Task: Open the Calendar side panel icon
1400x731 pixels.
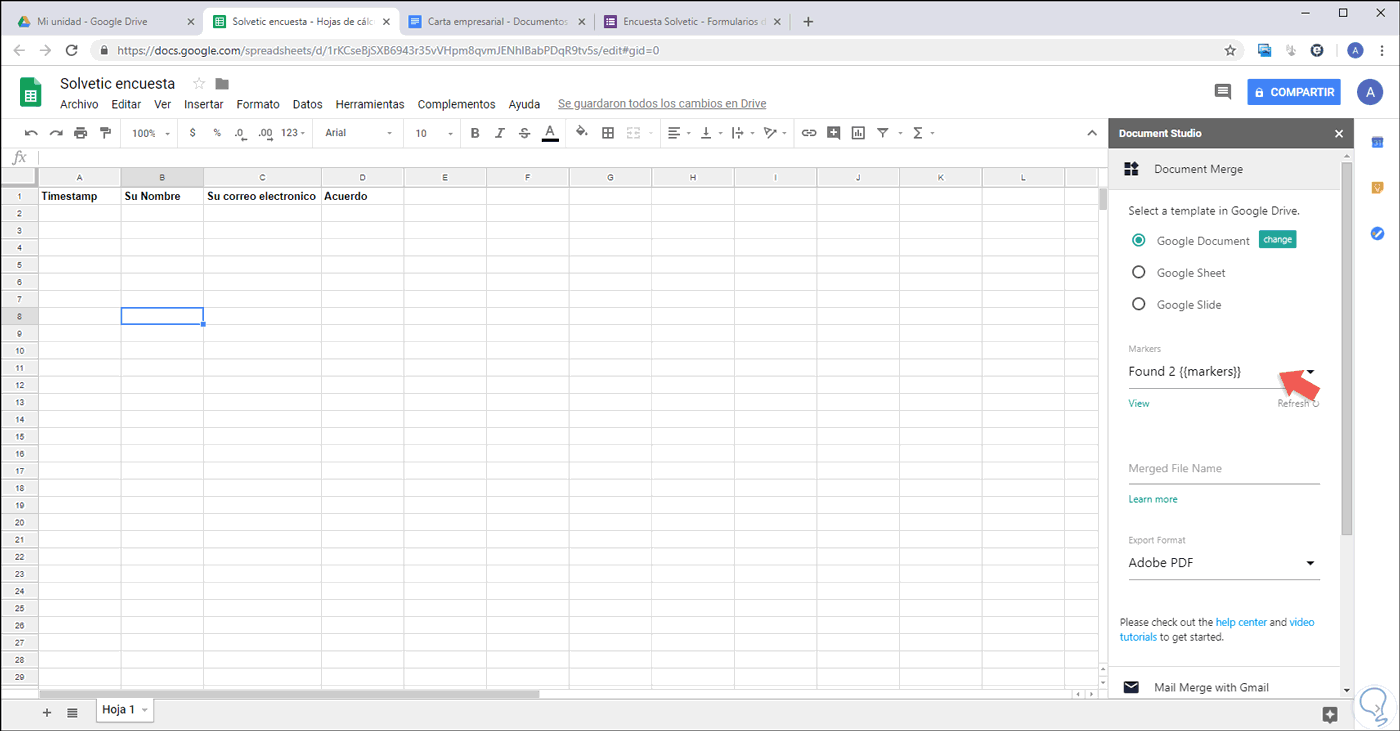Action: pos(1377,143)
